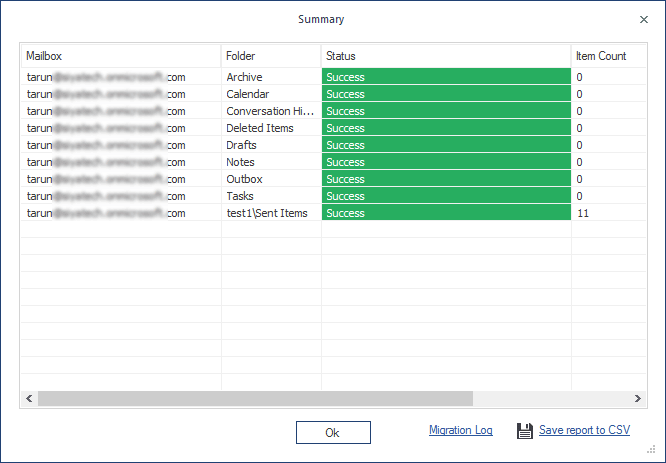Click the window resize grip corner

coord(651,449)
